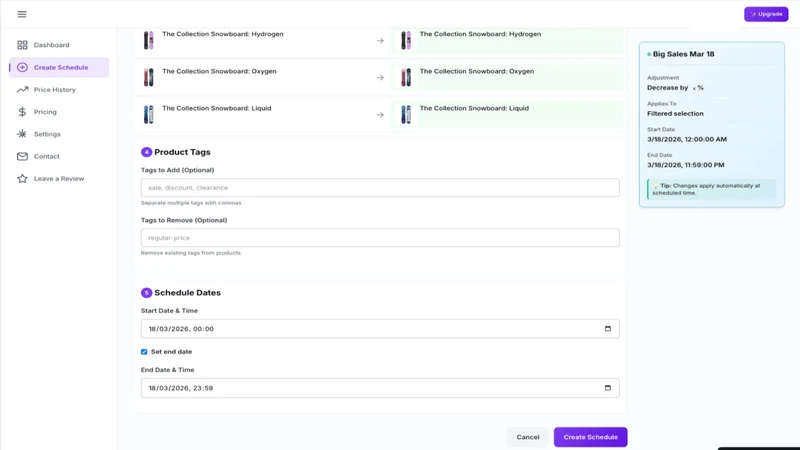Click the Create Schedule submit button
This screenshot has width=800, height=450.
point(590,437)
